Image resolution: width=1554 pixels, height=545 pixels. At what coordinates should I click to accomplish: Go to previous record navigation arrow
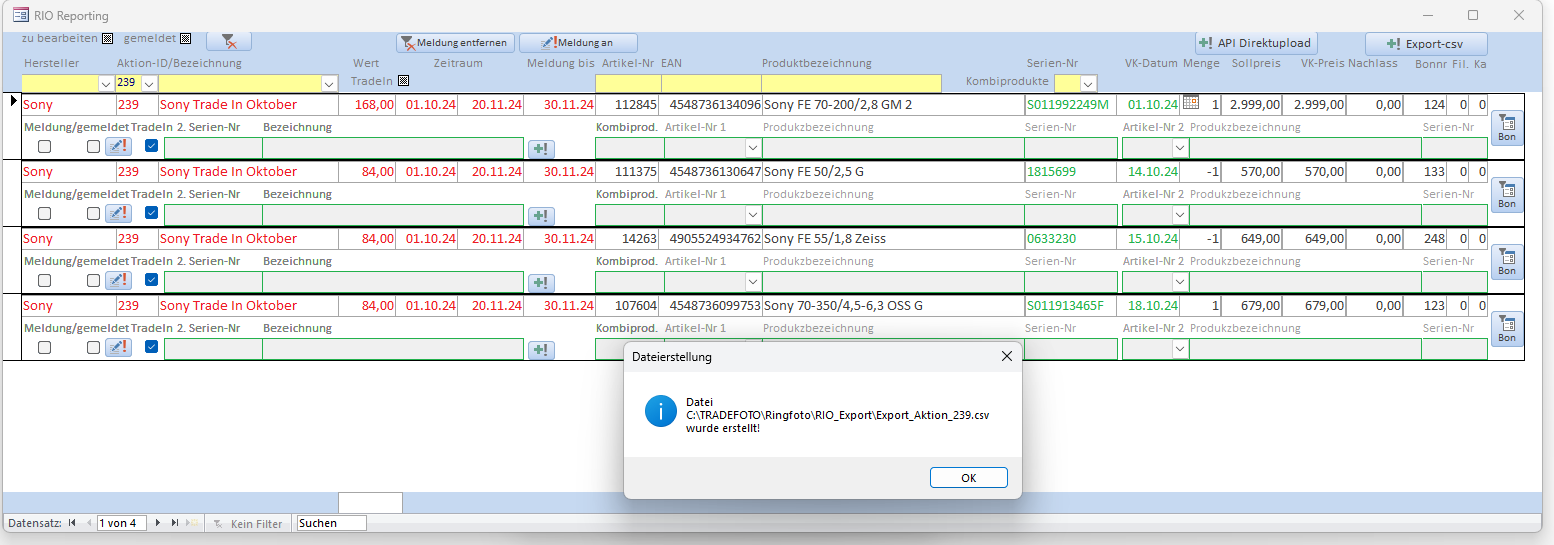pyautogui.click(x=88, y=523)
